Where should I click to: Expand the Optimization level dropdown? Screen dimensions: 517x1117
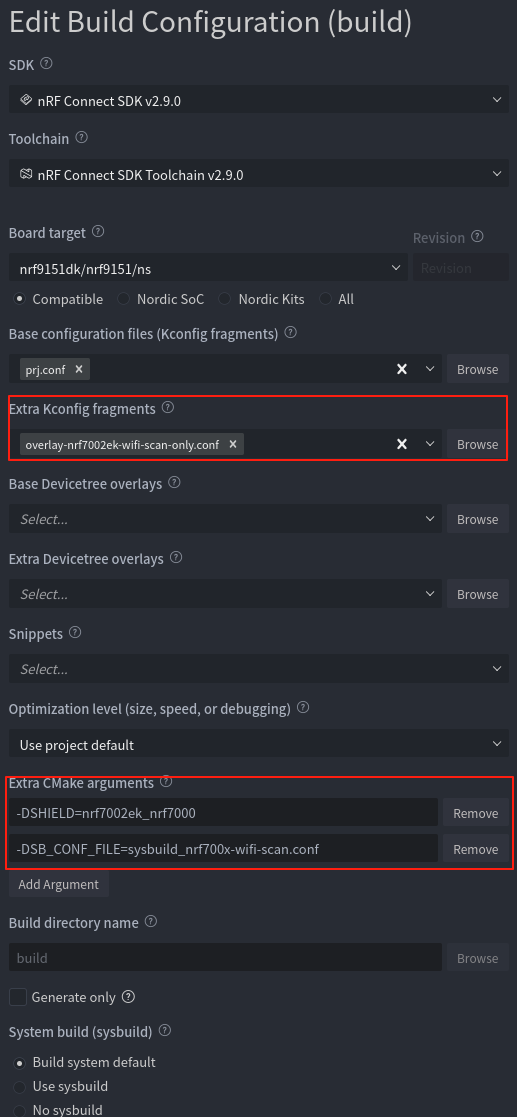(x=258, y=744)
